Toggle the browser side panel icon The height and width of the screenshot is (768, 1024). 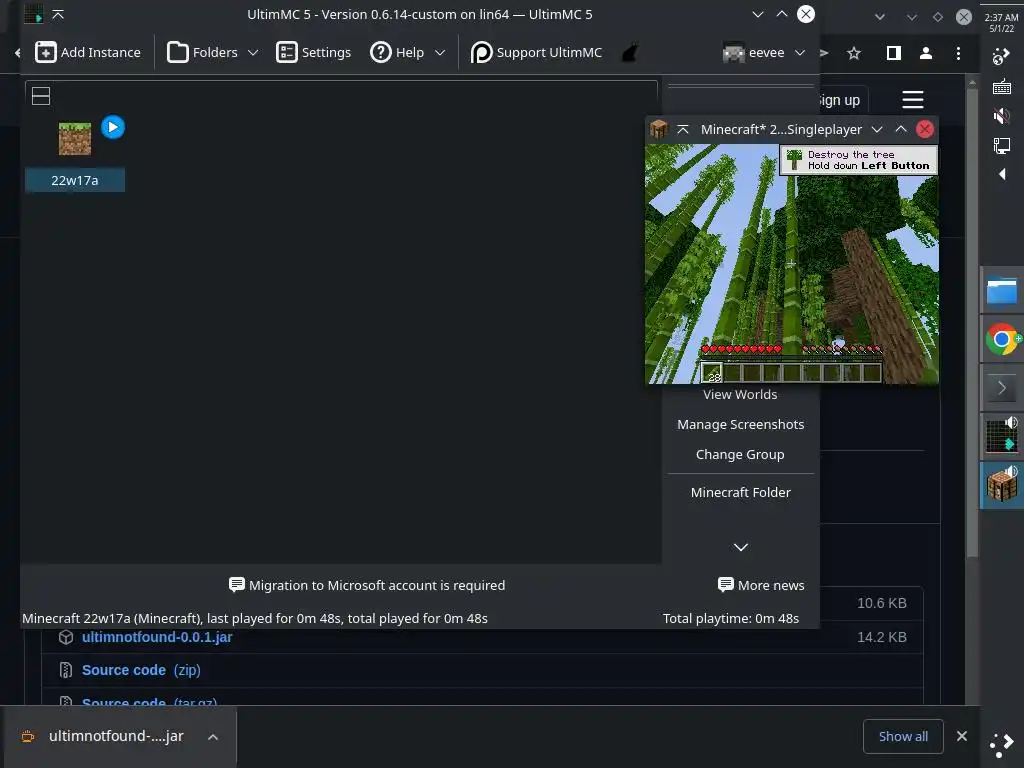pos(893,53)
